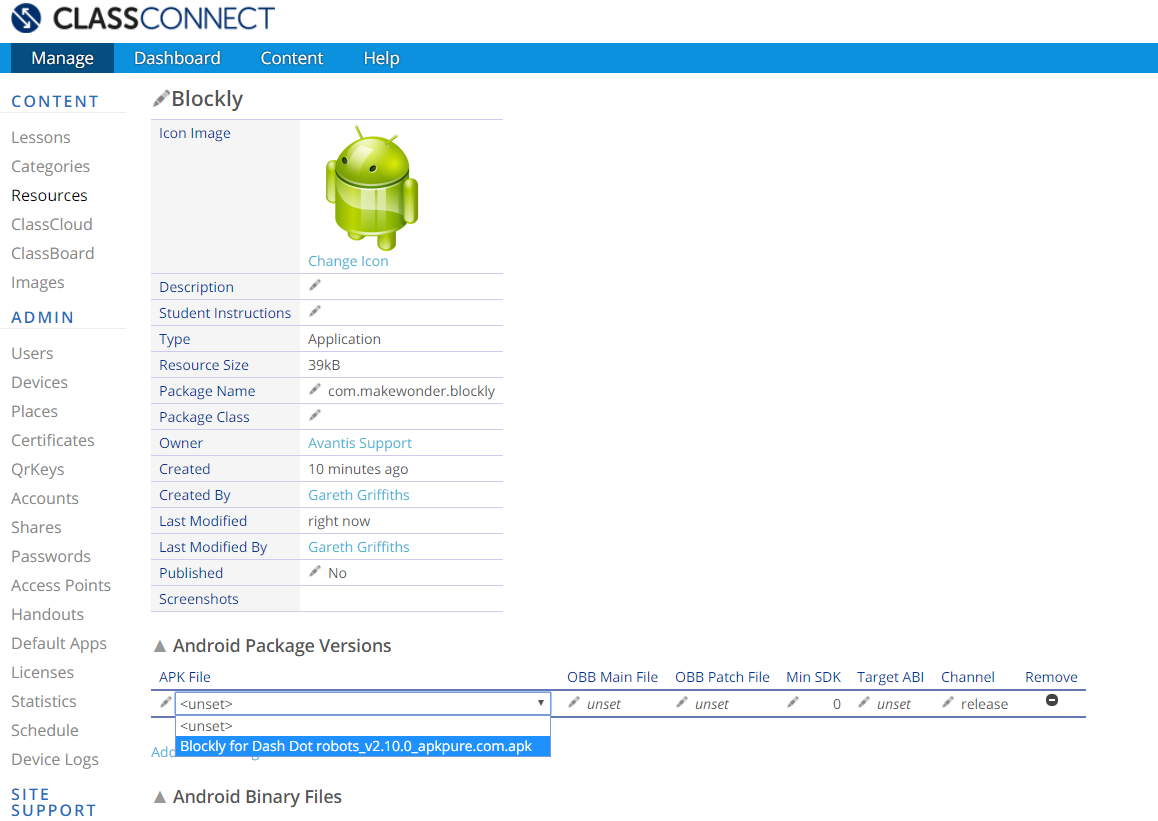Open the Dashboard tab
Screen dimensions: 1158x821
pos(177,58)
